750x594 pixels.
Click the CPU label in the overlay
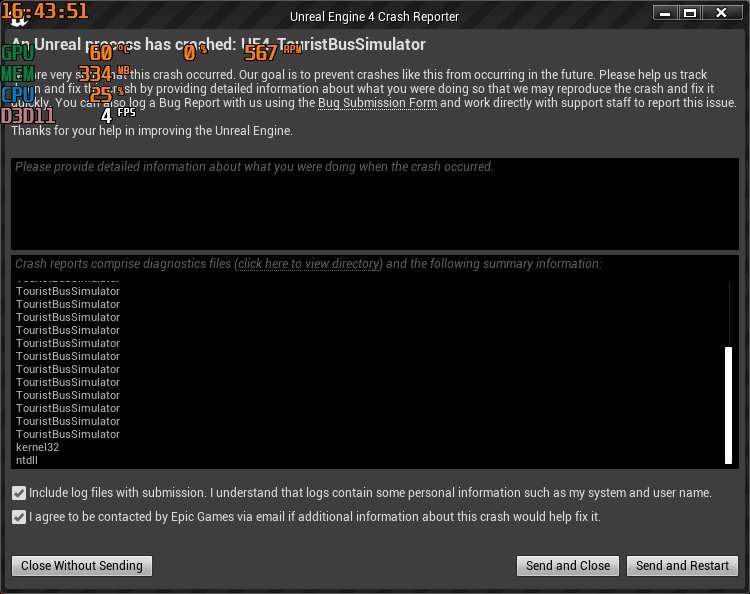pyautogui.click(x=18, y=95)
